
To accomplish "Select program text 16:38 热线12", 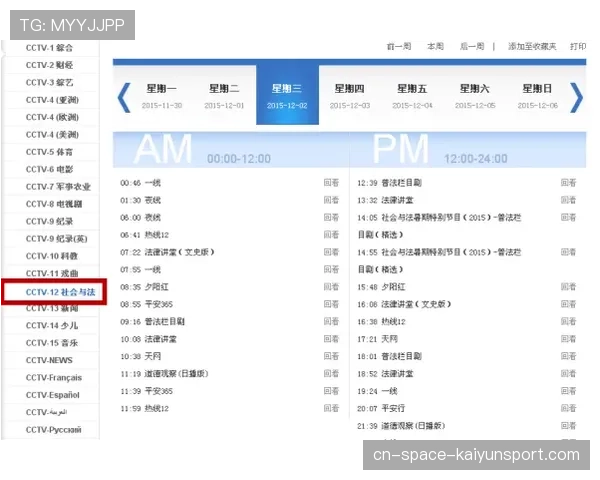I will tap(381, 322).
